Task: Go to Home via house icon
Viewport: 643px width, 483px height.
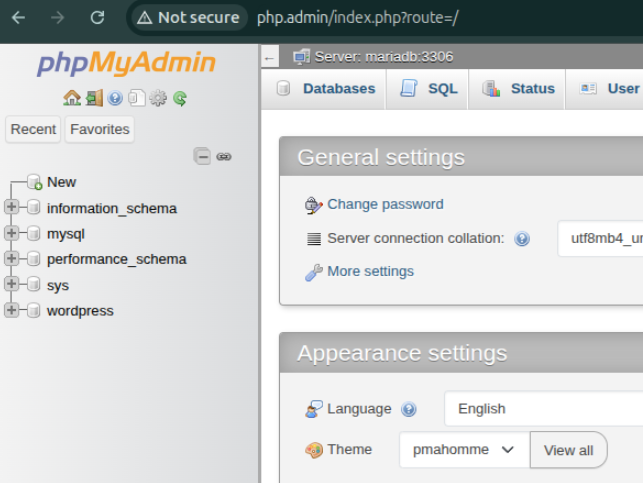Action: point(72,98)
